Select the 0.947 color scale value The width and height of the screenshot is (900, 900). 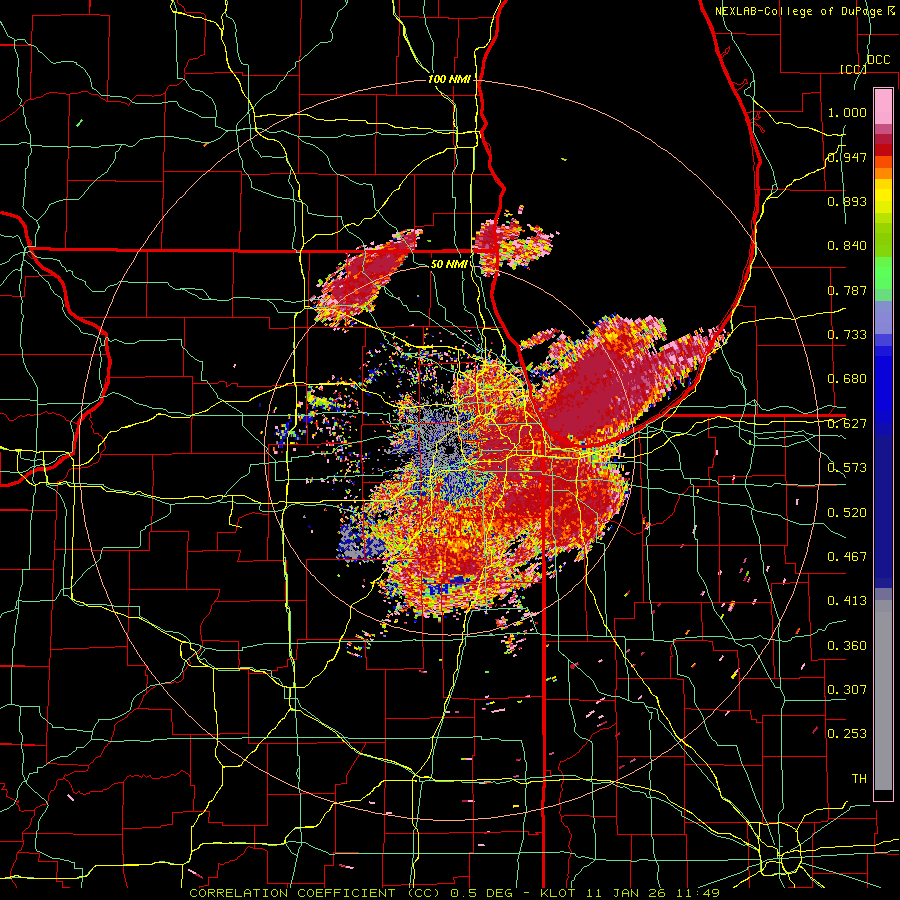847,157
